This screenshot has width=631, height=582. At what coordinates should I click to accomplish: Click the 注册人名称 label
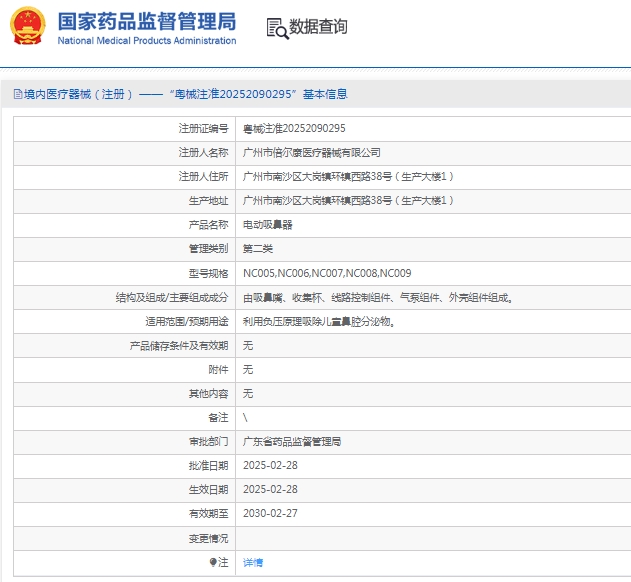(204, 153)
